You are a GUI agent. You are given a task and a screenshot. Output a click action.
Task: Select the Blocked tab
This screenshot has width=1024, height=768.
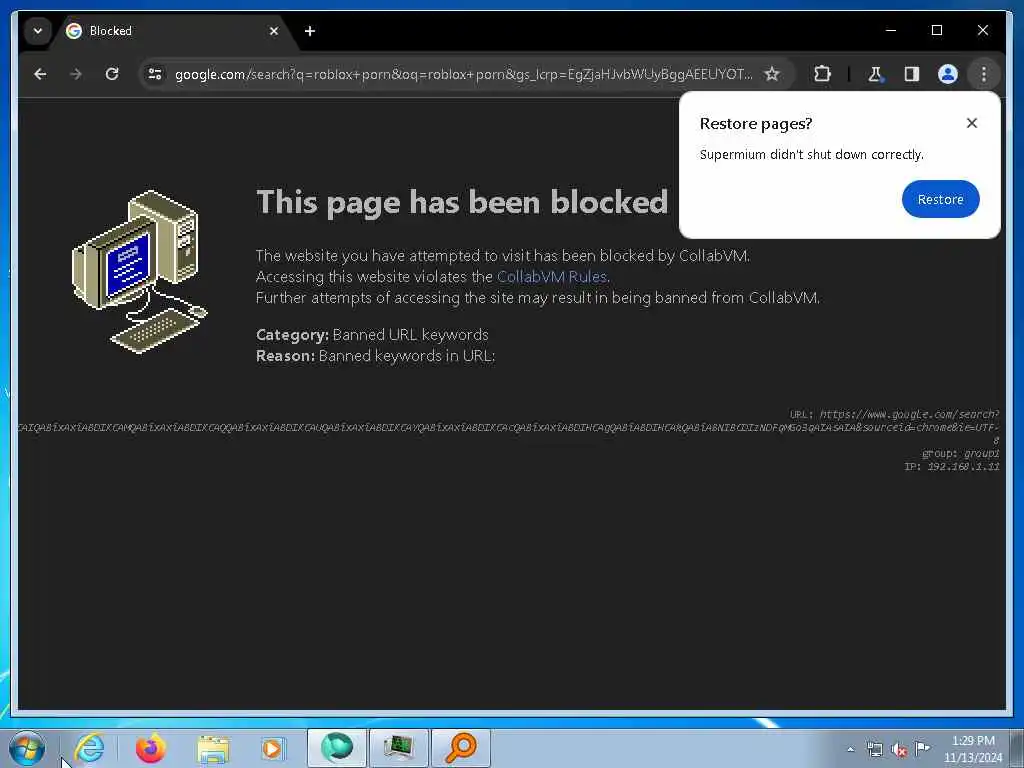[x=173, y=31]
